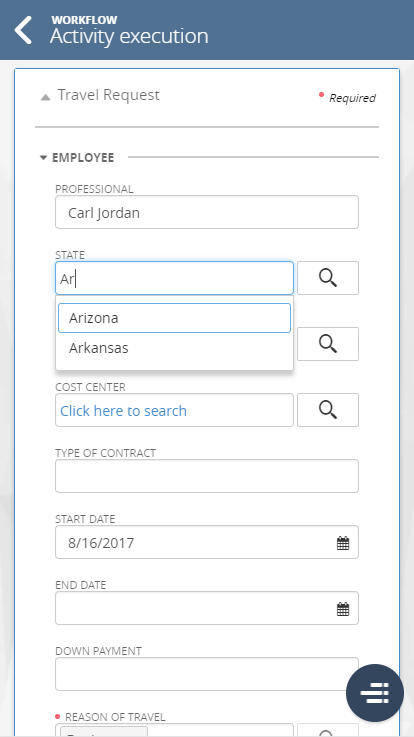Select Arizona from suggestions
Screen dimensions: 414x737
click(174, 318)
